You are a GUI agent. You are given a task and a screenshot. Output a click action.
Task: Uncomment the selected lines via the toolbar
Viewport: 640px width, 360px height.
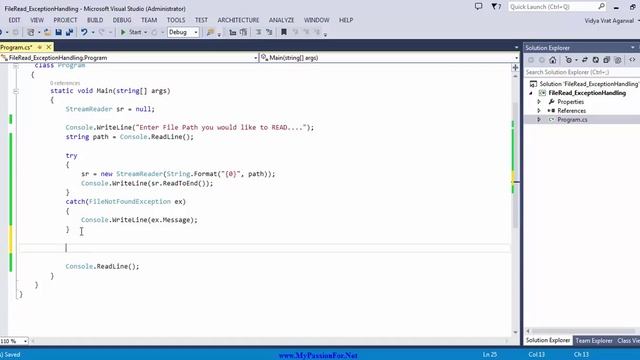click(269, 32)
